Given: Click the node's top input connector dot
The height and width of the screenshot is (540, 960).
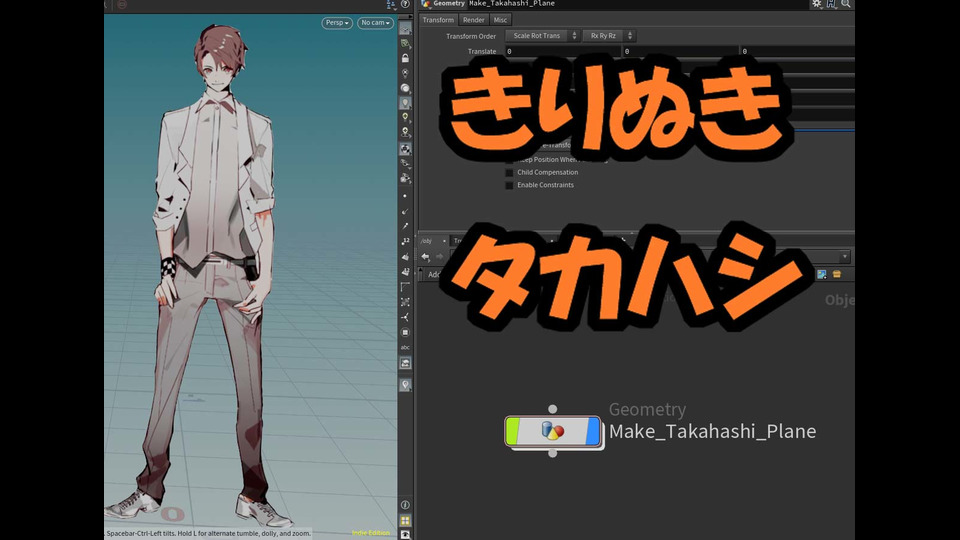Looking at the screenshot, I should [553, 409].
